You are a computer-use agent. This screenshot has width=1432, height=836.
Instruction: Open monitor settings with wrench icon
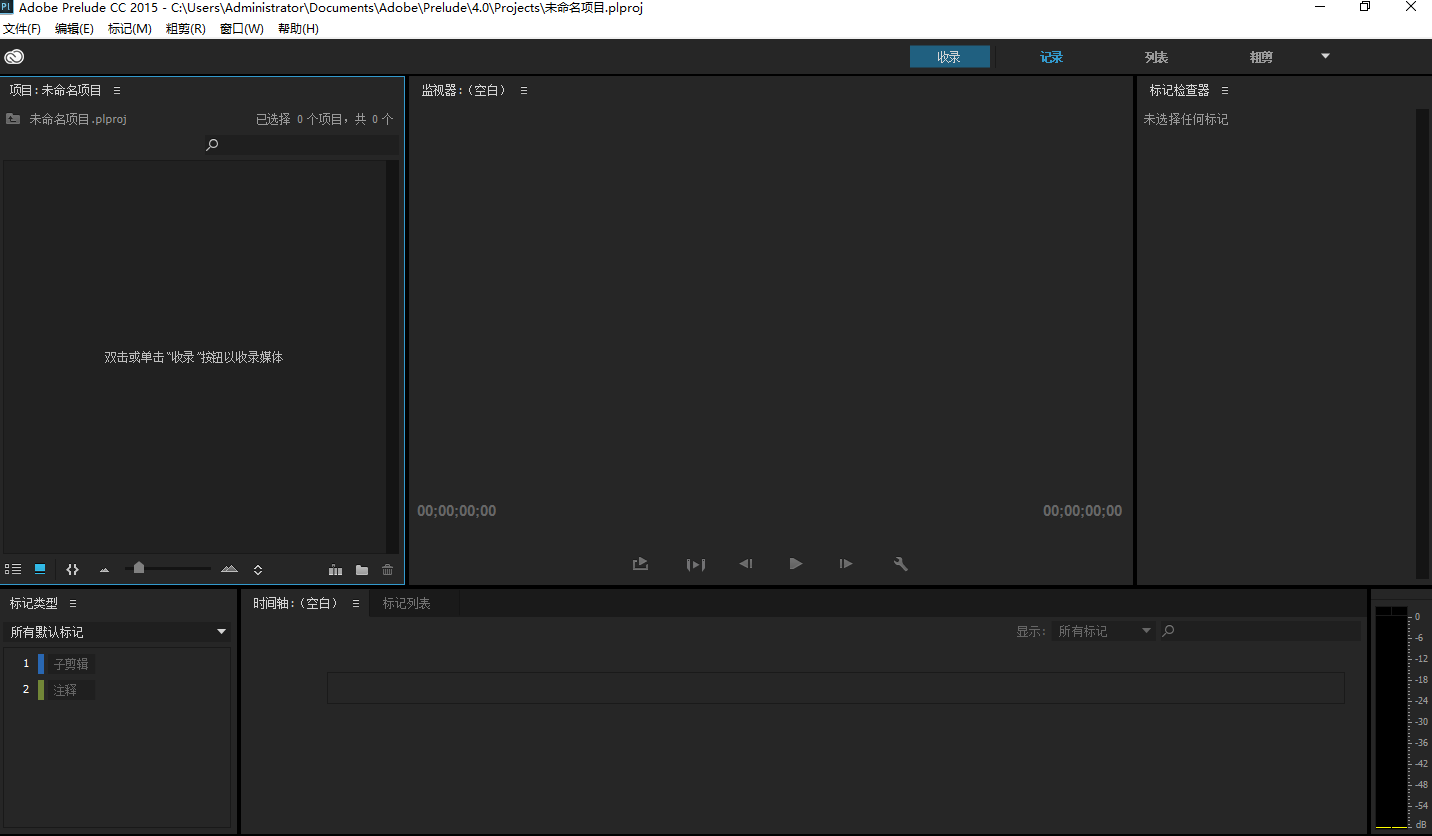click(900, 563)
